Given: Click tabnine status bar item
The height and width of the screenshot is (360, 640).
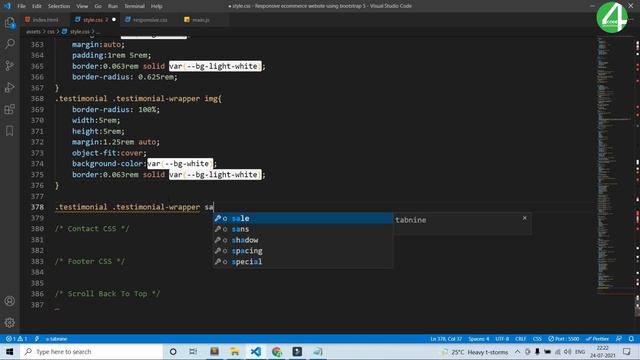Looking at the screenshot, I should (56, 339).
